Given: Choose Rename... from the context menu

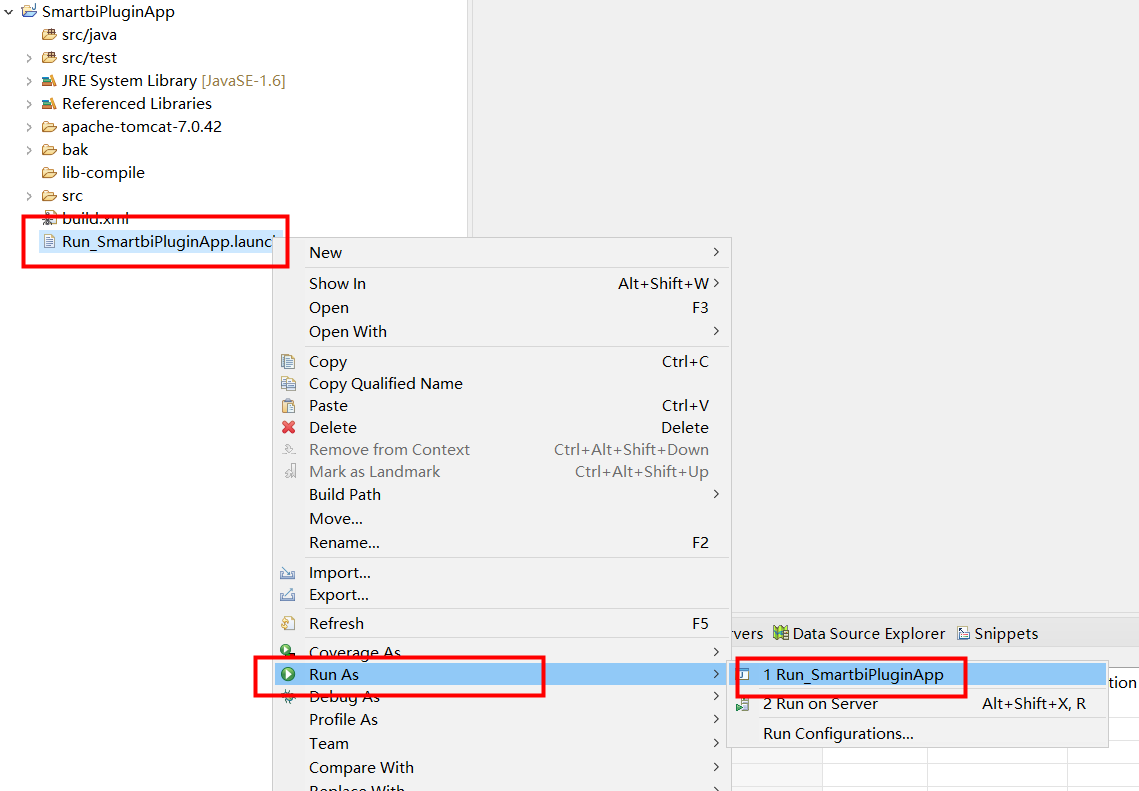Looking at the screenshot, I should 502,543.
